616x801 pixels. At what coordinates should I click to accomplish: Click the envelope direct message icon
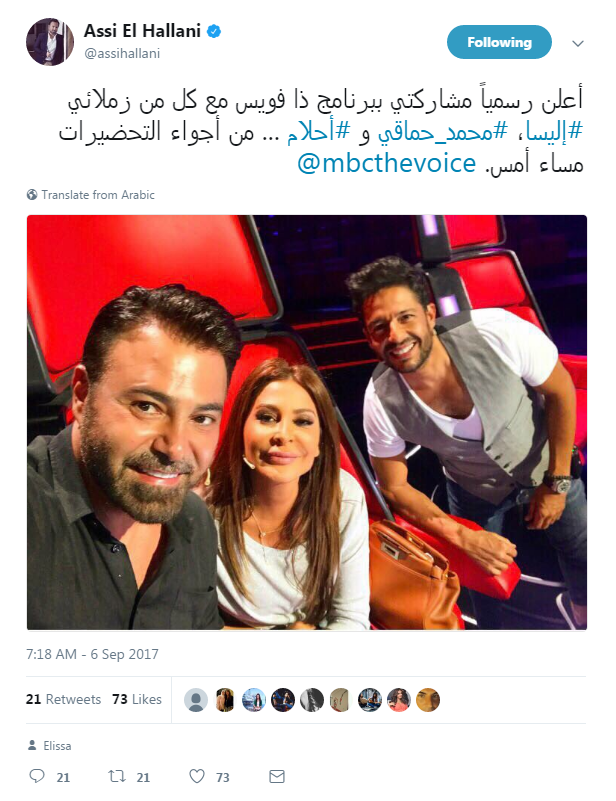click(x=277, y=776)
